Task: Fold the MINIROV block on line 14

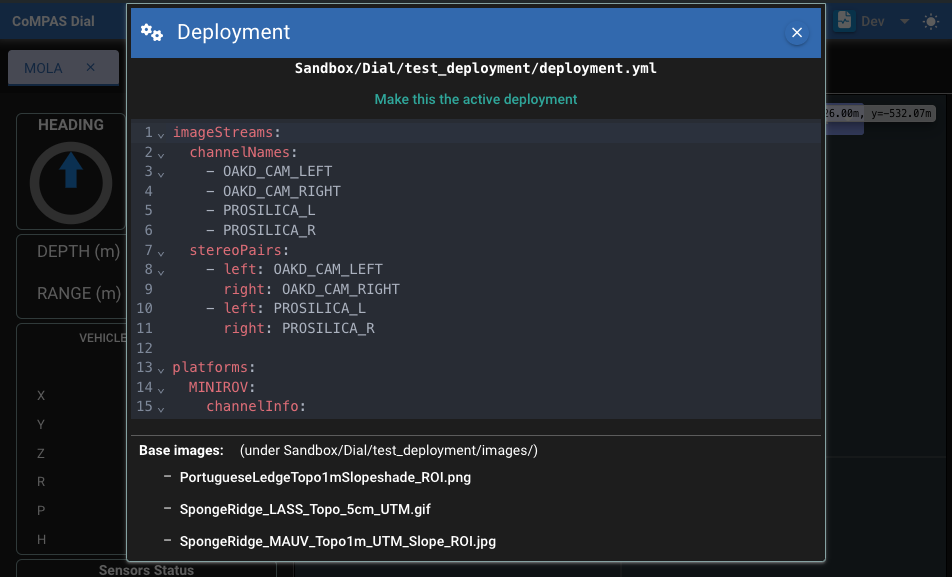Action: pos(161,388)
